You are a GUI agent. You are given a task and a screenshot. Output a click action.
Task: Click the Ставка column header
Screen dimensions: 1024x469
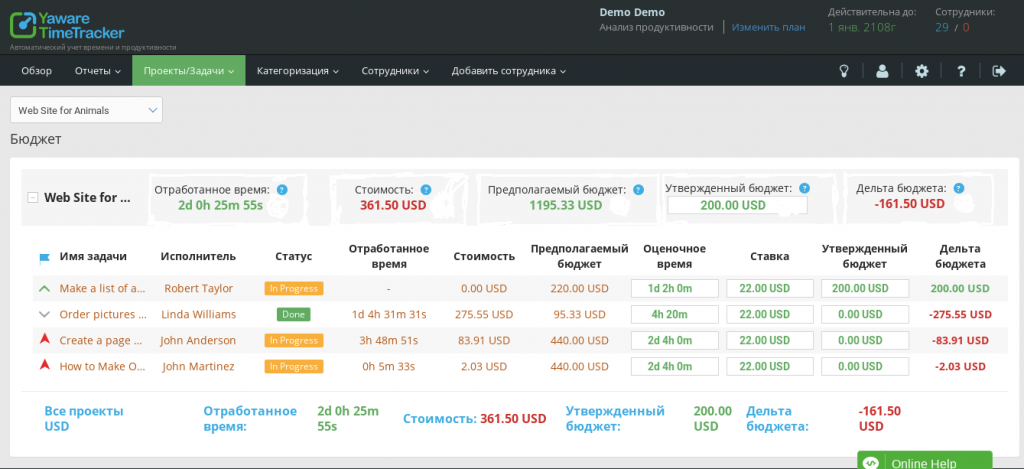(770, 256)
